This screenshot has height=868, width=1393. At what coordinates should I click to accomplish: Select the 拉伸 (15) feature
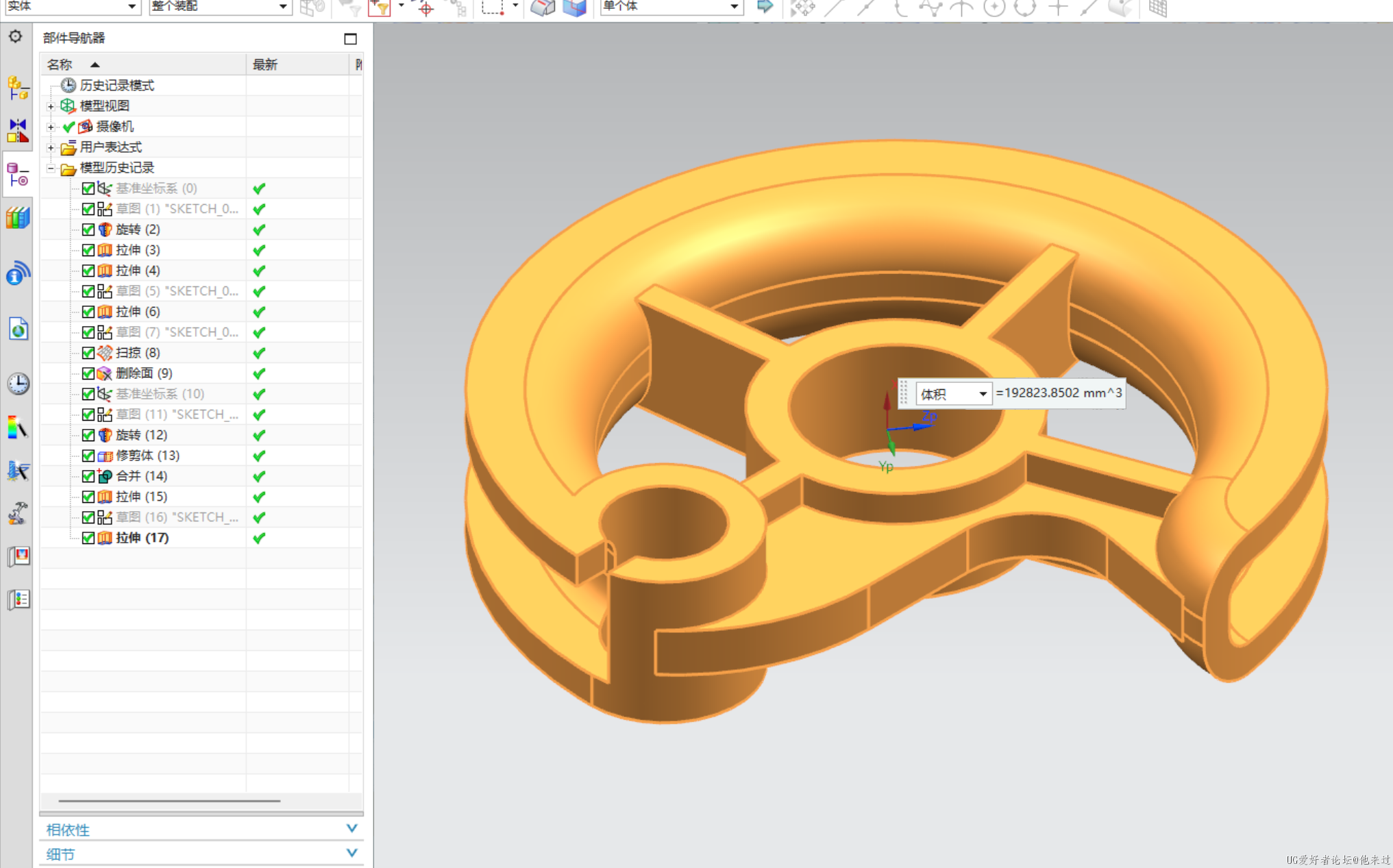[142, 497]
